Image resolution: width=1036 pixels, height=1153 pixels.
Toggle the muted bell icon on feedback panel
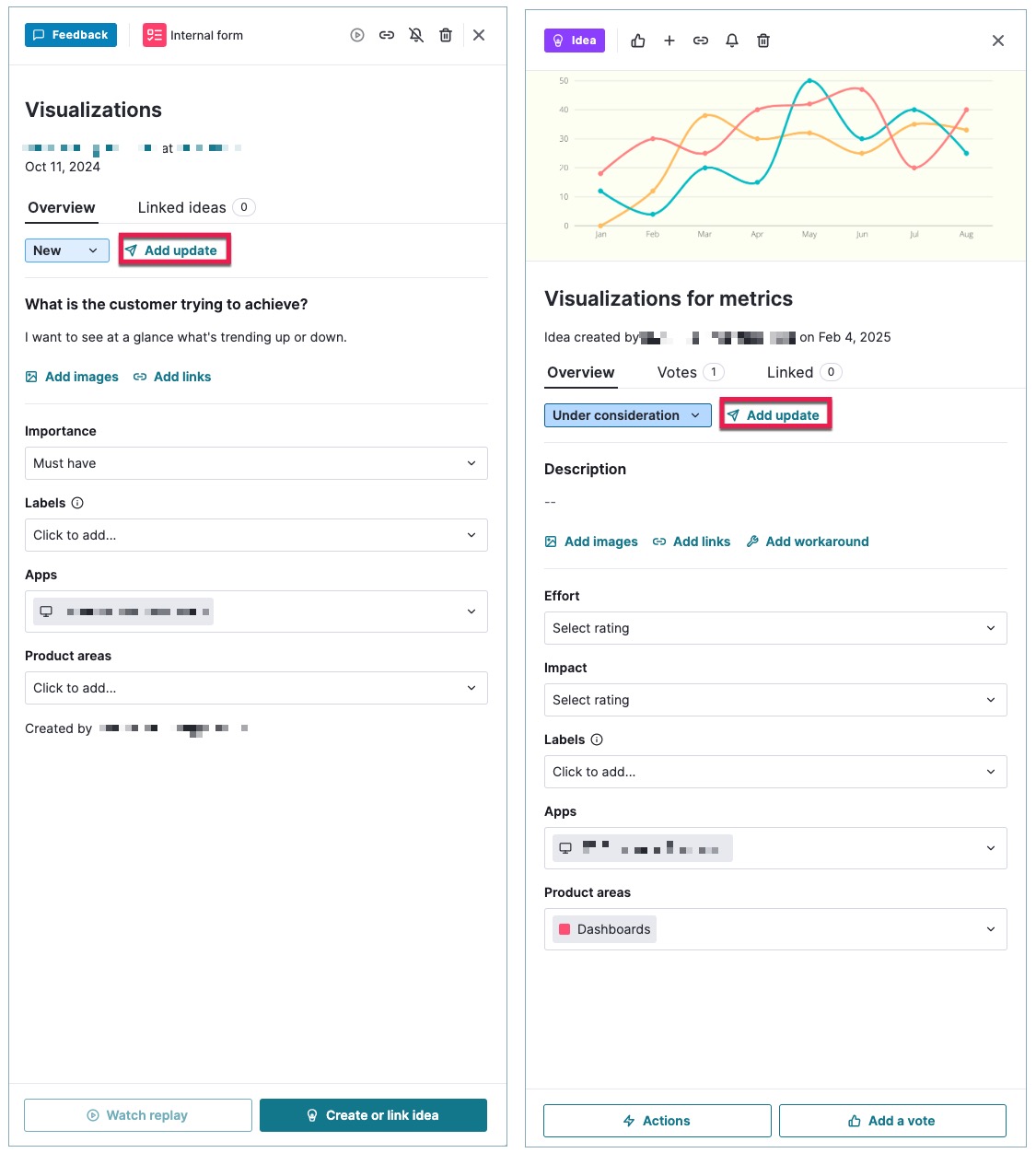pyautogui.click(x=416, y=35)
